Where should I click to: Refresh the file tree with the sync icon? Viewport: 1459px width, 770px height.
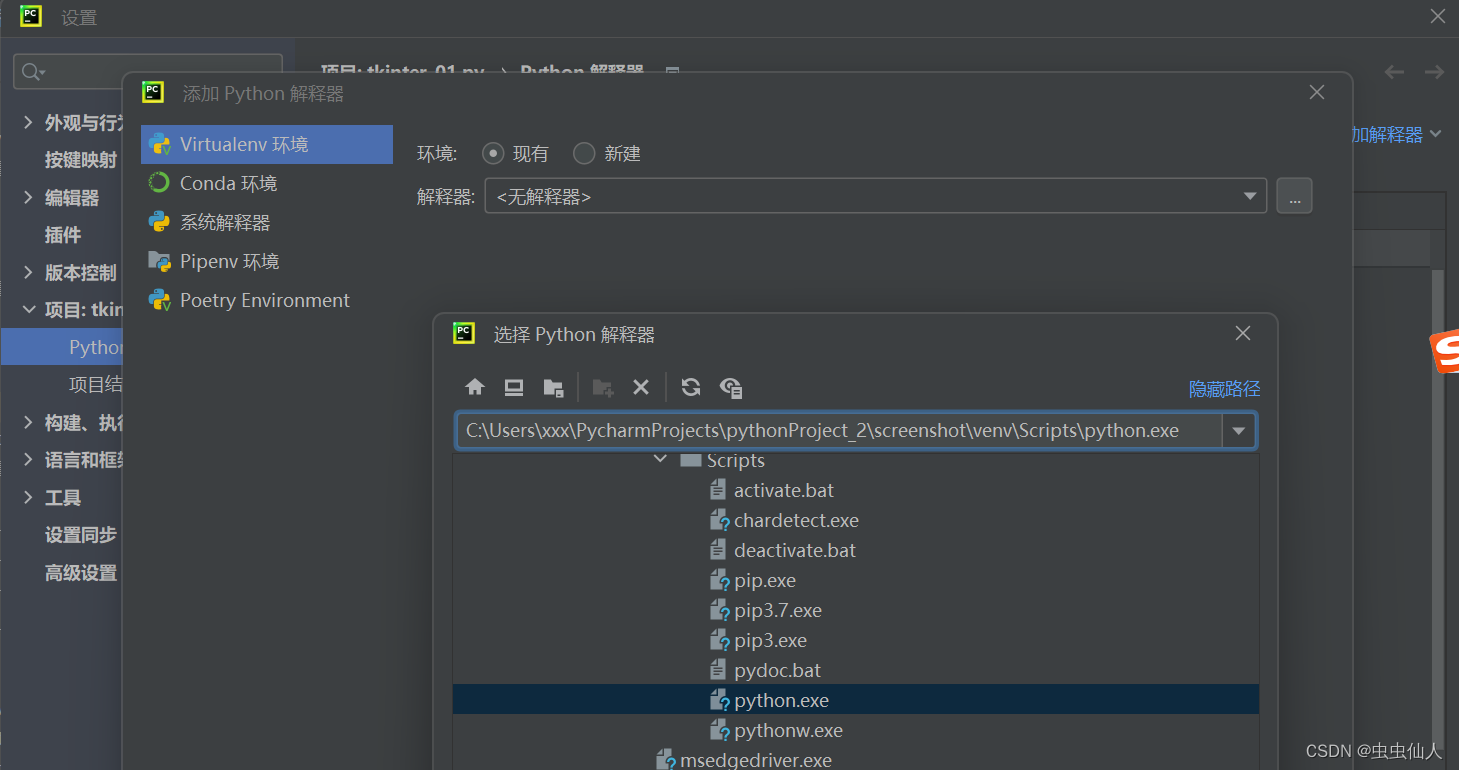(x=691, y=388)
